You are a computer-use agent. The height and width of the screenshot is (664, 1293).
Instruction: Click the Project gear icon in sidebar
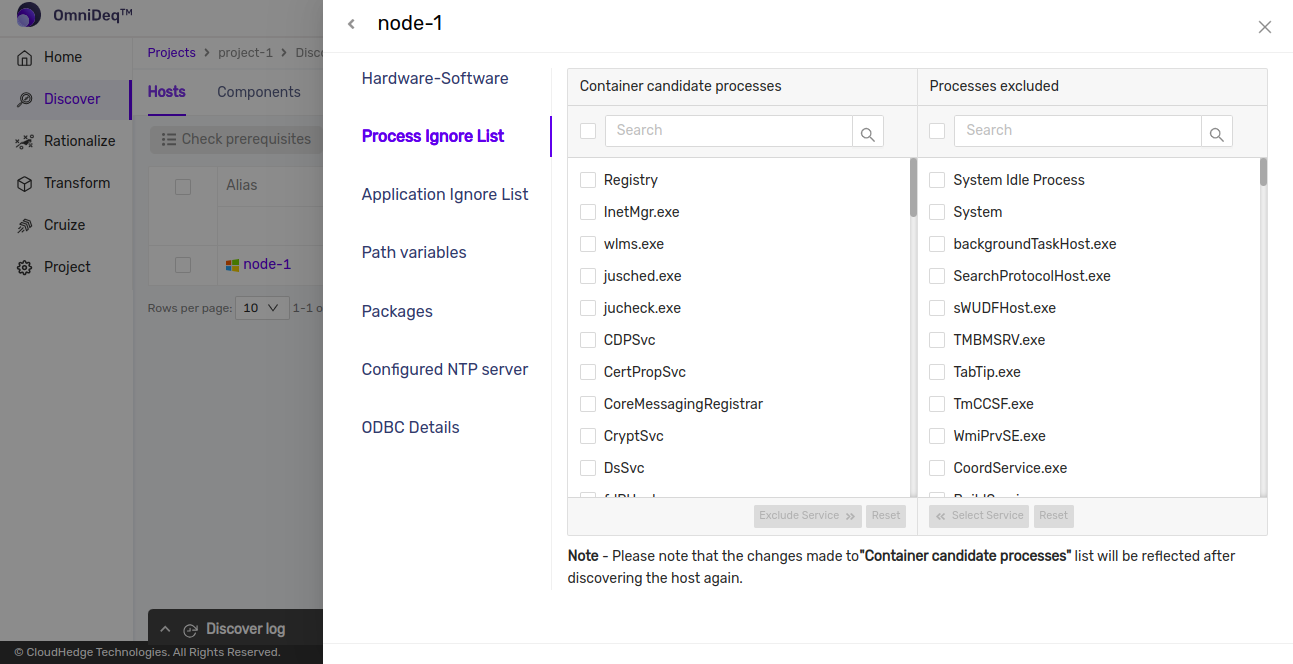click(x=25, y=267)
